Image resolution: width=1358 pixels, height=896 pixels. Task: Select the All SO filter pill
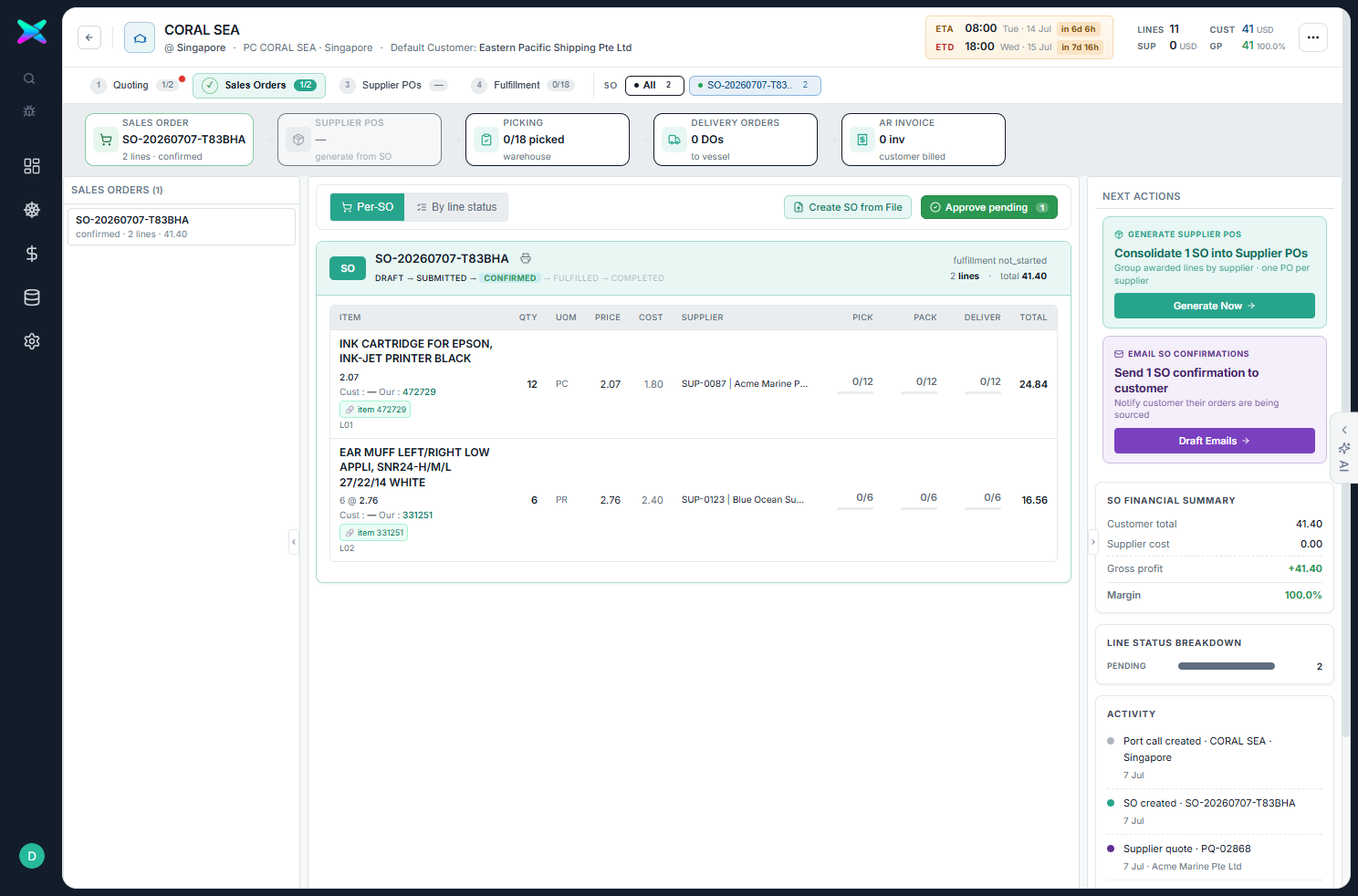[x=654, y=85]
